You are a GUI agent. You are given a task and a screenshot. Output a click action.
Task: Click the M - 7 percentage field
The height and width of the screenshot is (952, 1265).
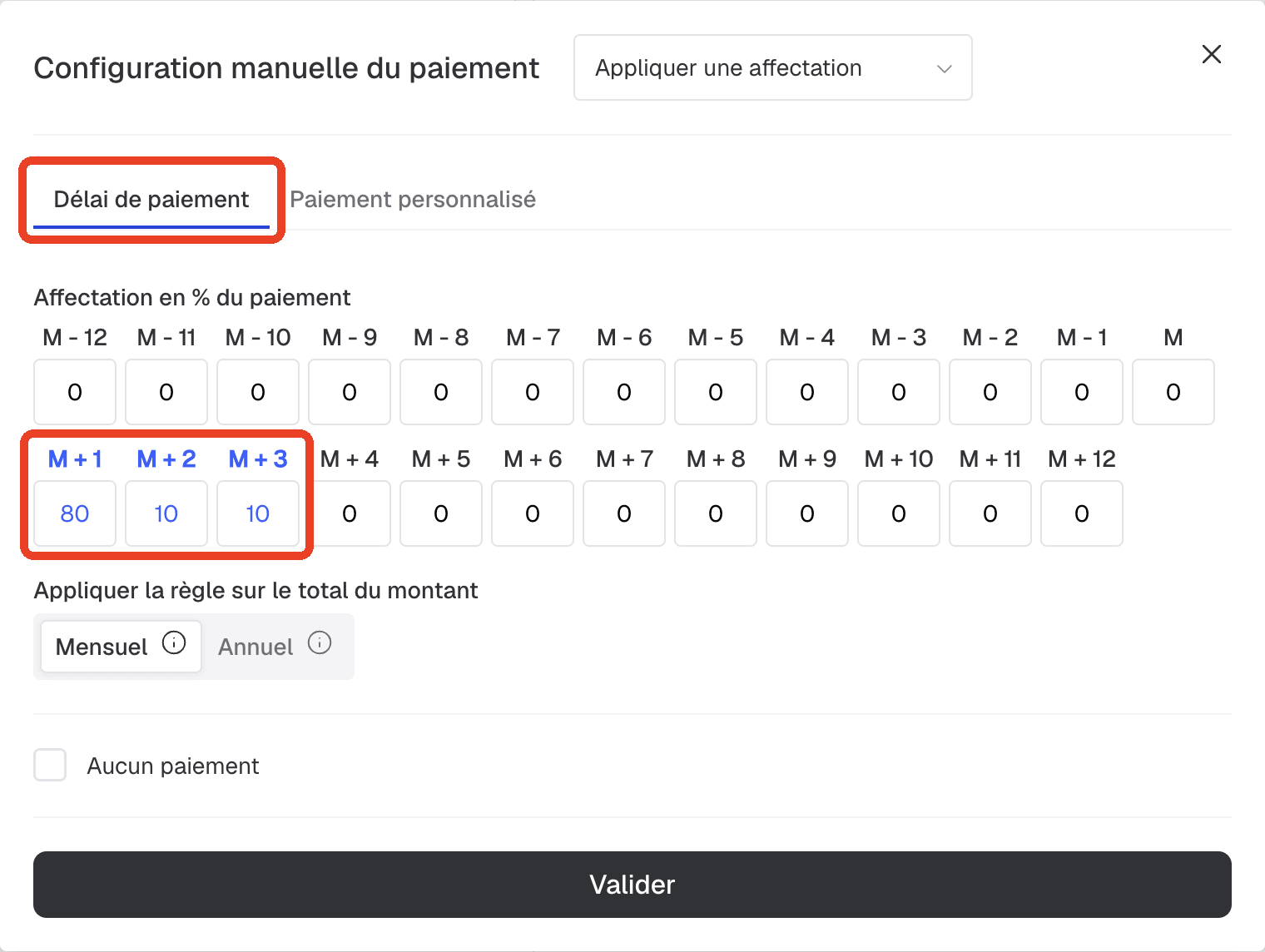533,392
